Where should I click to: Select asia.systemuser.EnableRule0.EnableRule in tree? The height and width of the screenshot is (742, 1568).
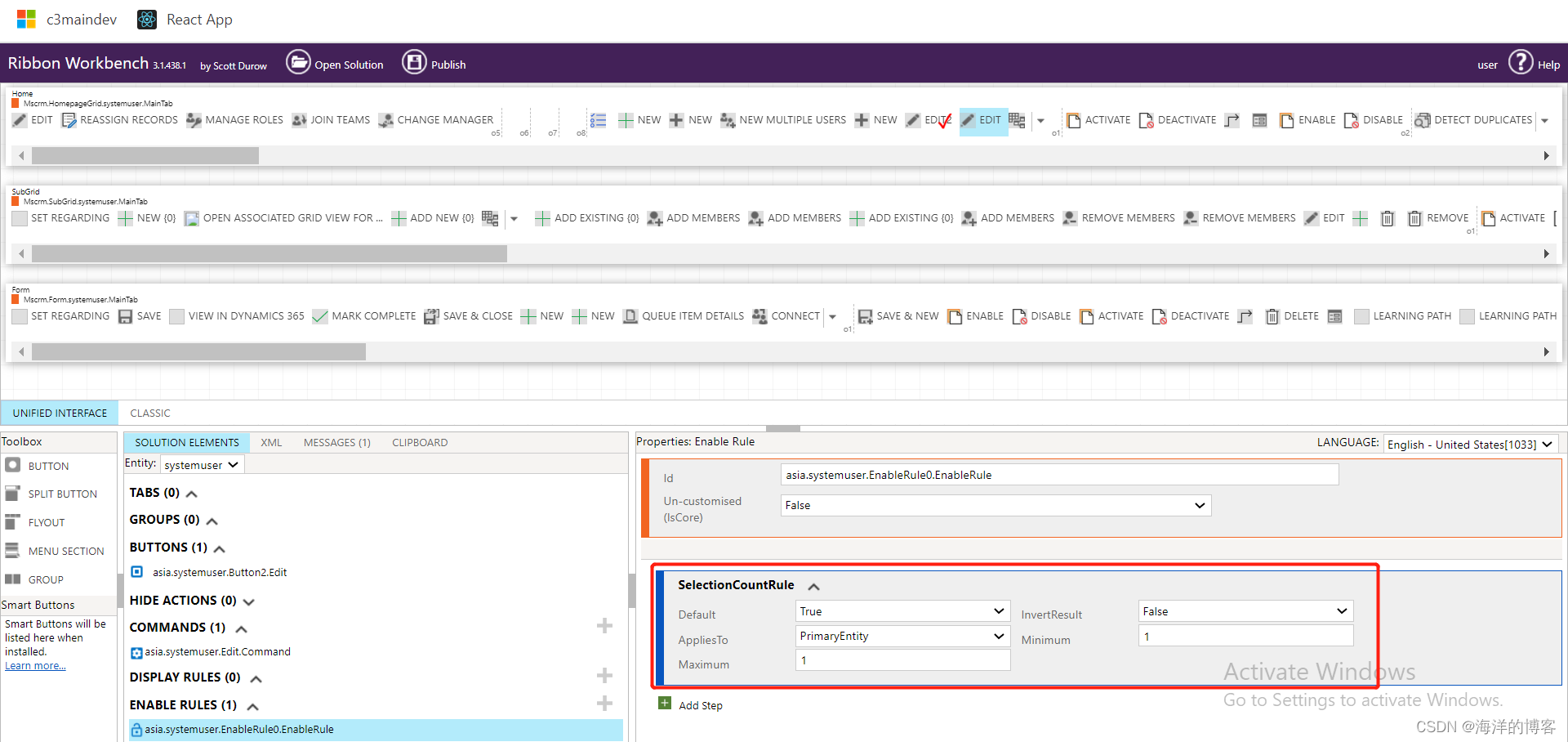click(x=376, y=730)
